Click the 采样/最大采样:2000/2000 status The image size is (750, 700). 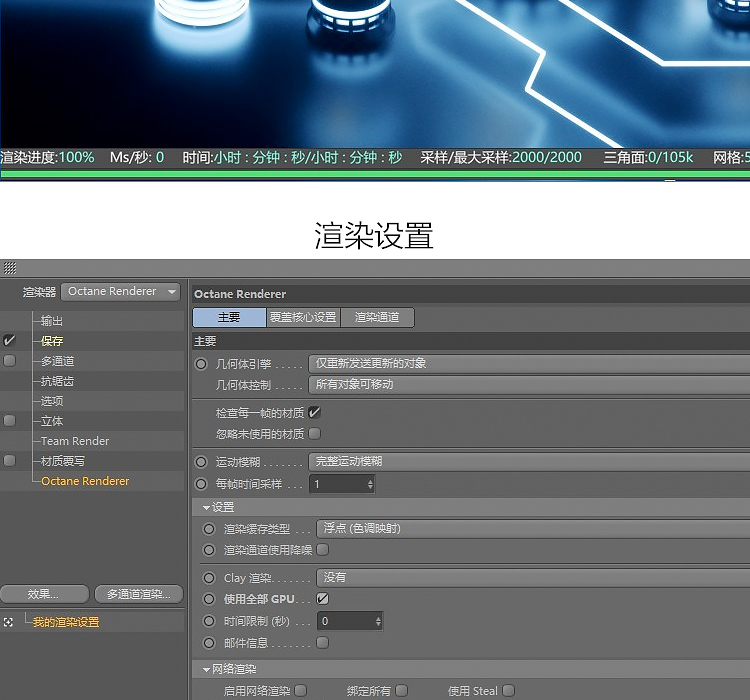coord(501,157)
